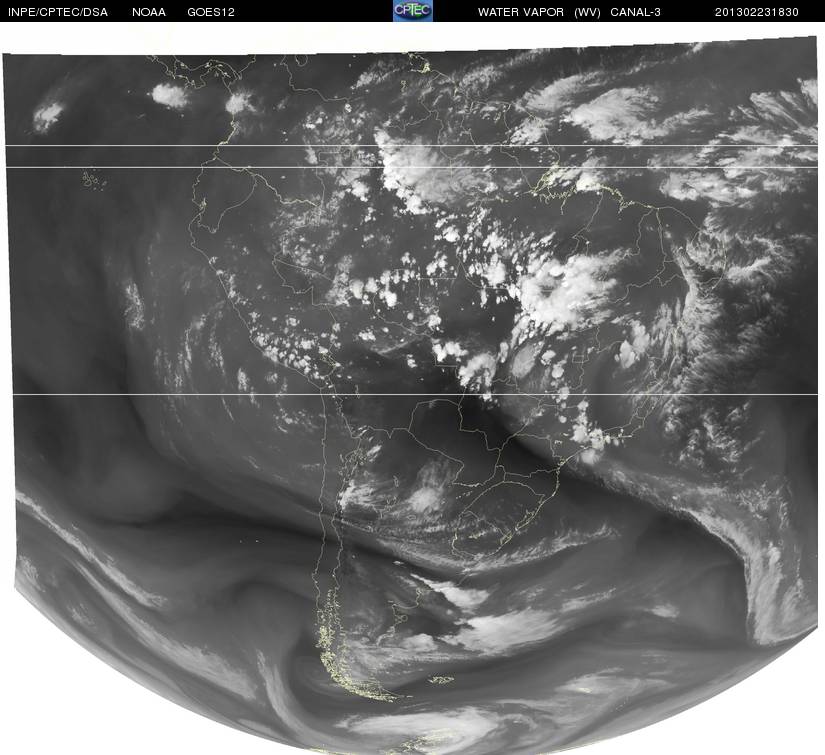Click the CPTEC logo in the header
Viewport: 825px width, 755px height.
tap(412, 11)
